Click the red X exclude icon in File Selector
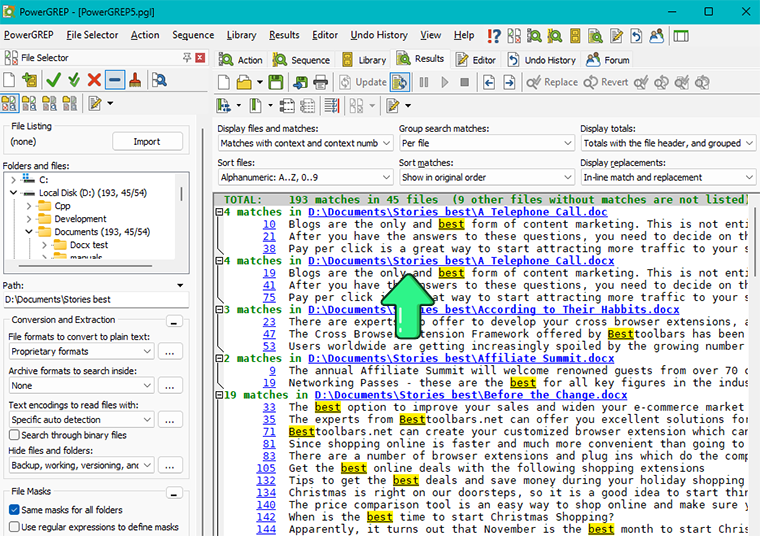 (x=94, y=80)
